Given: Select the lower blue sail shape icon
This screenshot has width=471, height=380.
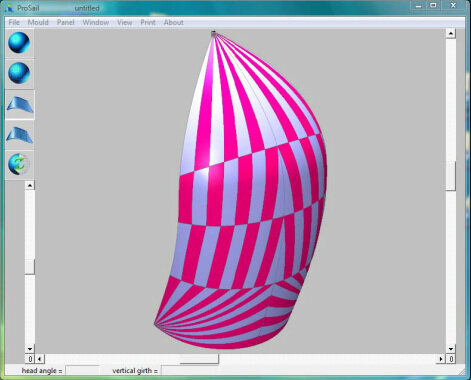Looking at the screenshot, I should [x=20, y=135].
